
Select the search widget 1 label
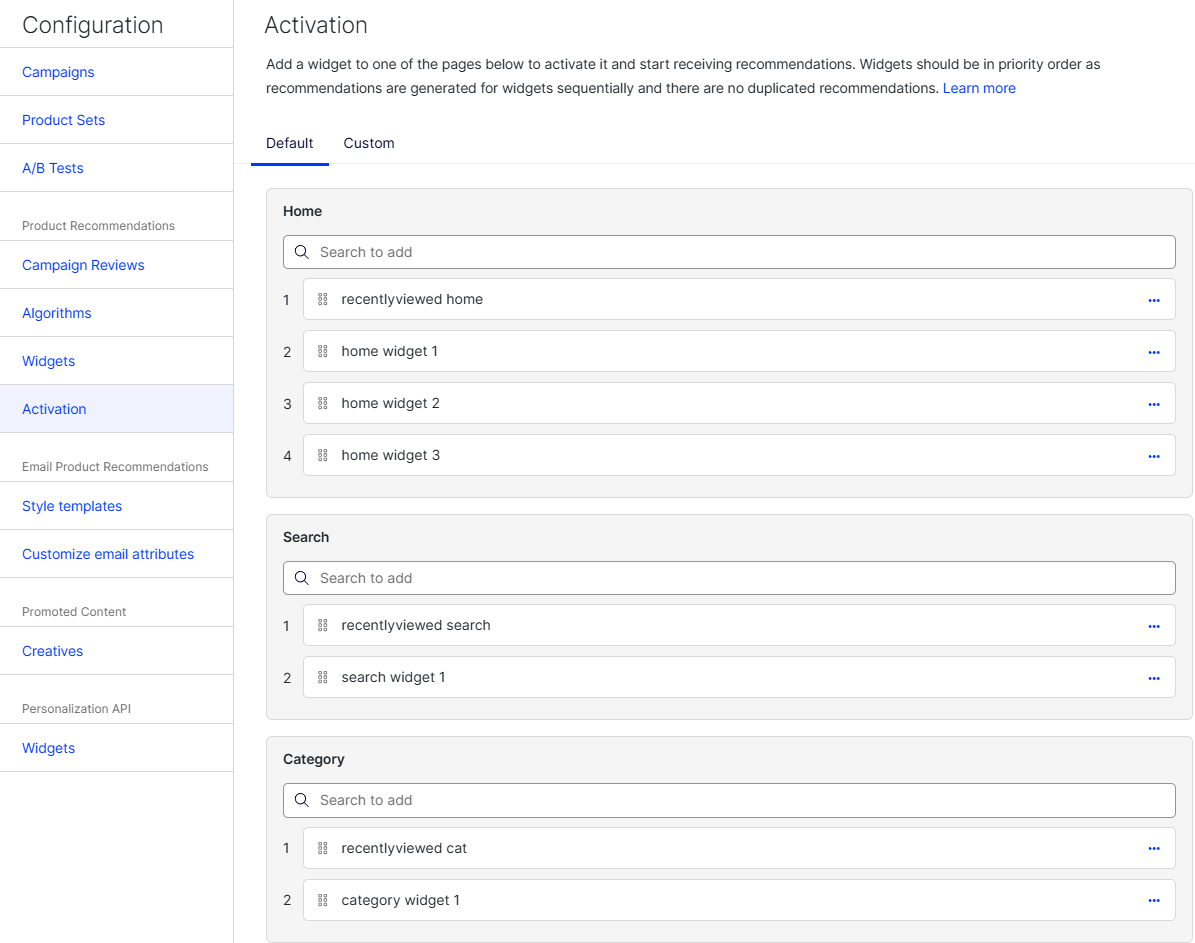point(393,677)
